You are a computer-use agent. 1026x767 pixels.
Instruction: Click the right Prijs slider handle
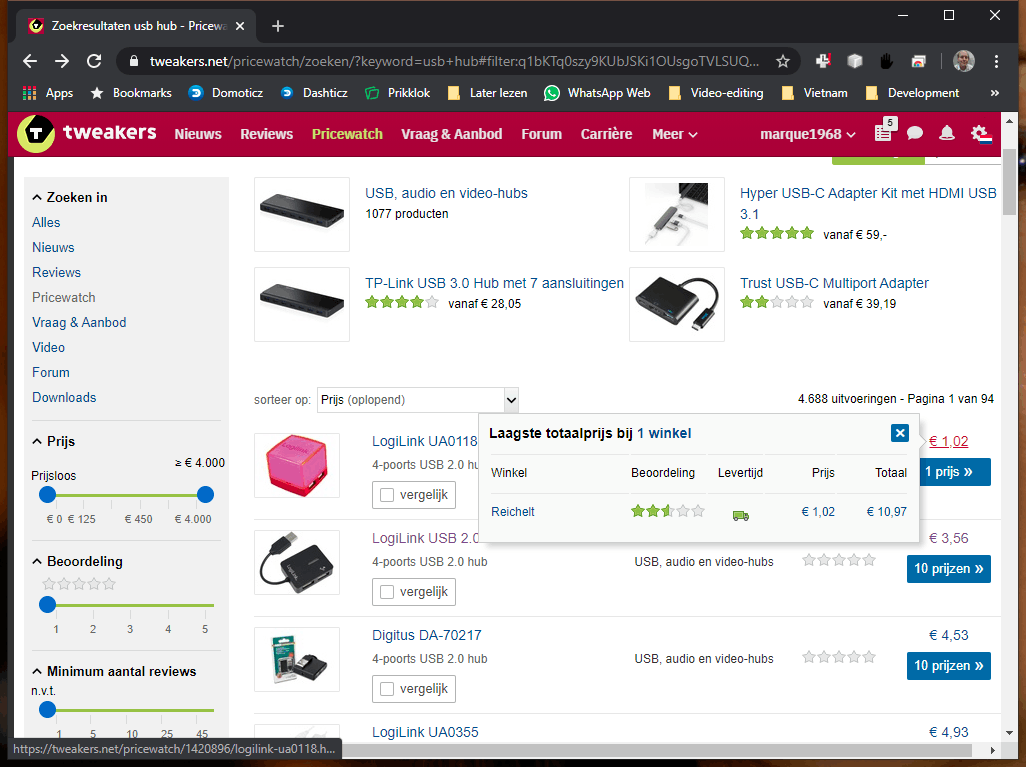(x=205, y=495)
